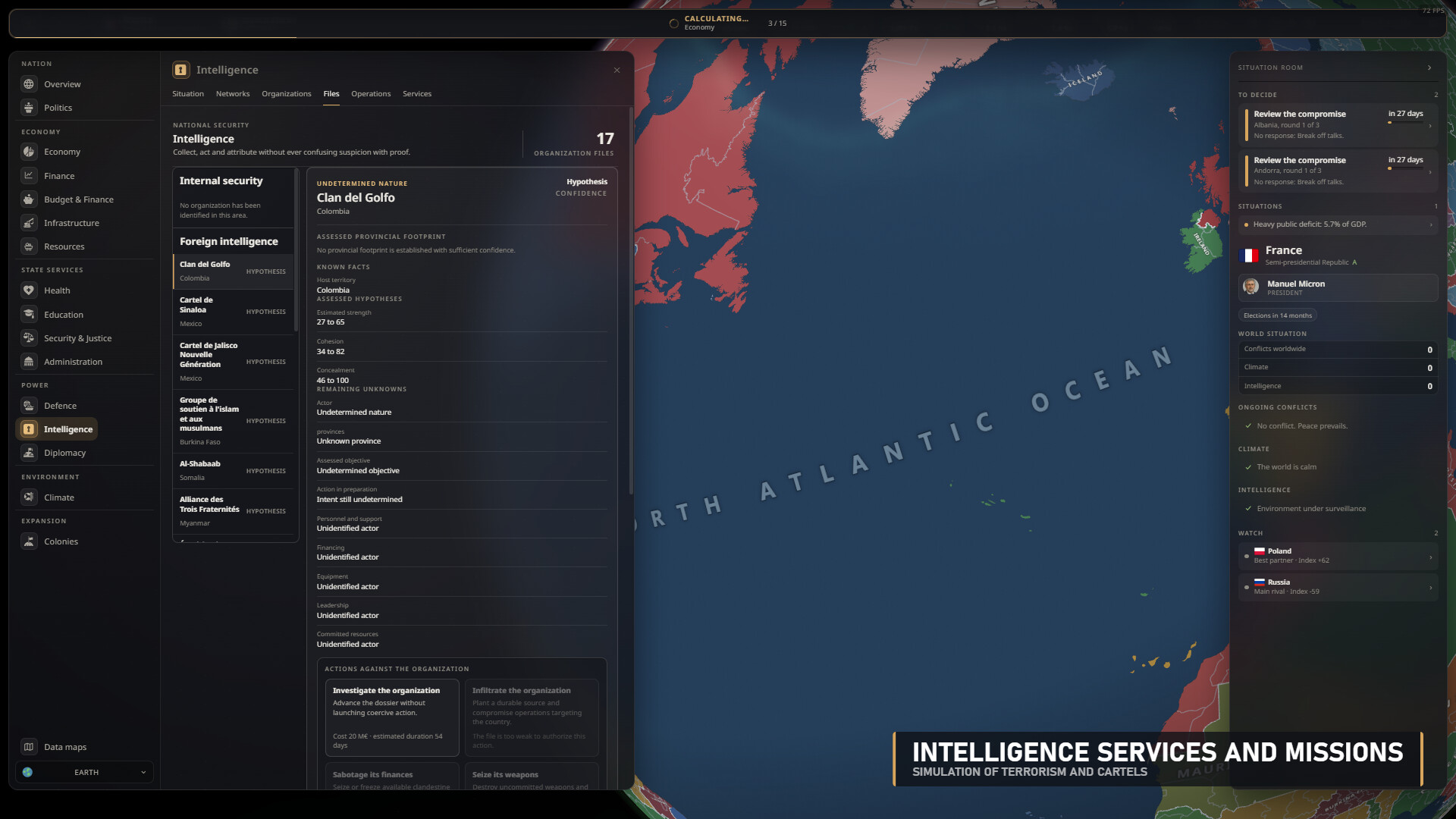Open the Albania compromise review
The width and height of the screenshot is (1456, 819).
pos(1340,124)
